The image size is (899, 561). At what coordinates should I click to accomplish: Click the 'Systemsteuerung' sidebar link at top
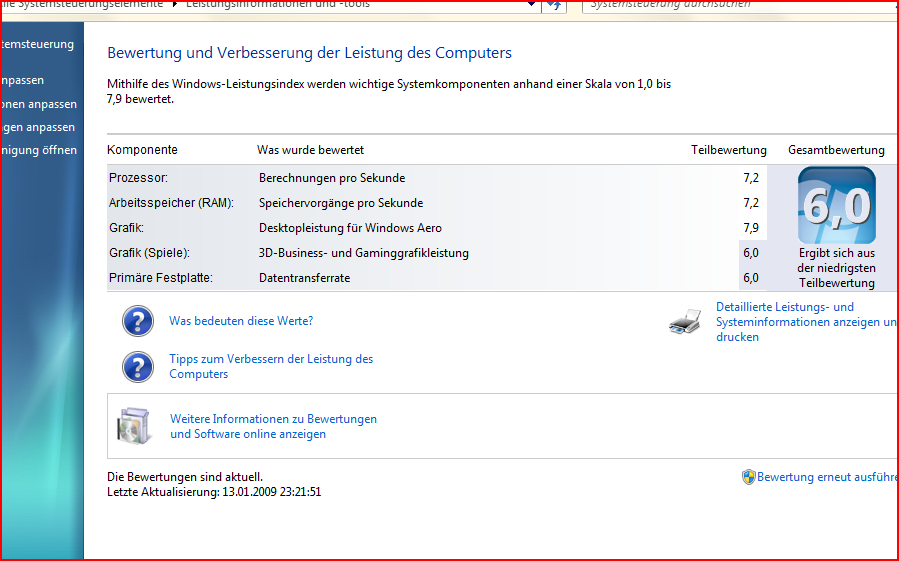pyautogui.click(x=38, y=44)
